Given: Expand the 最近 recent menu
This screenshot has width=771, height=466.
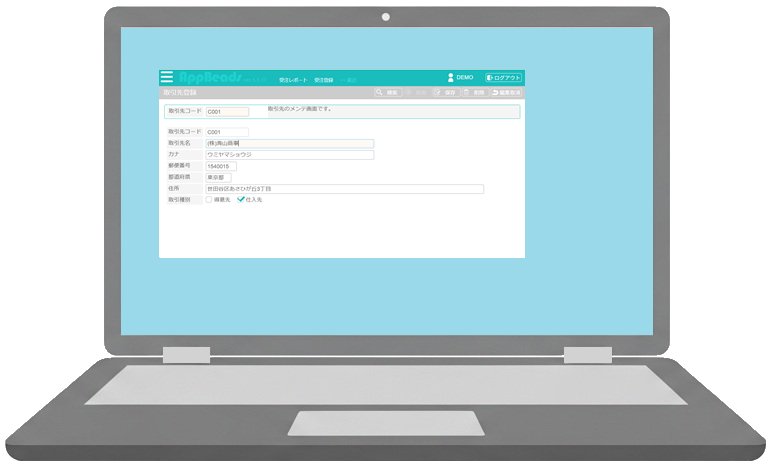Looking at the screenshot, I should click(348, 78).
